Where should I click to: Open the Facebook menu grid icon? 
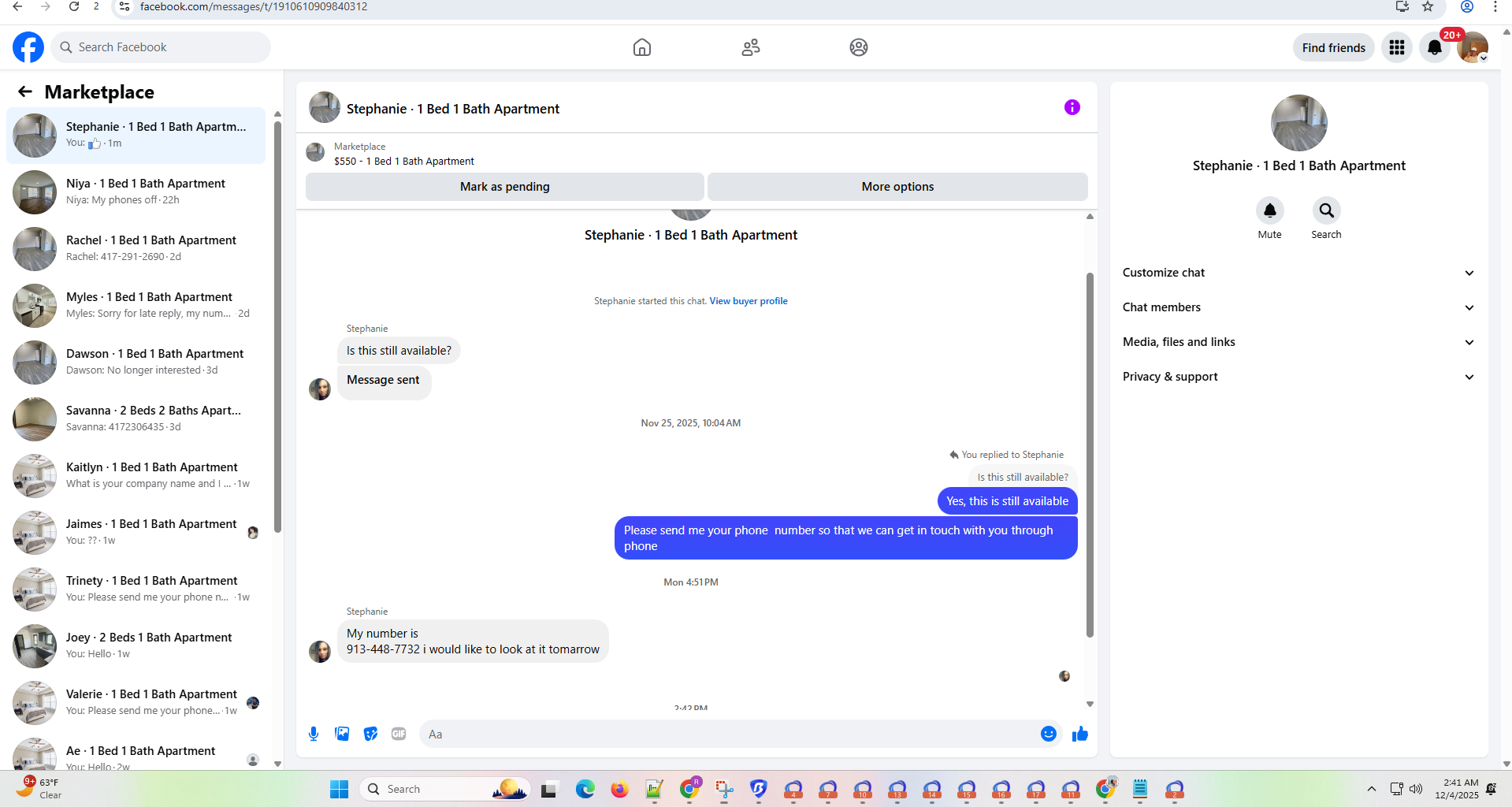[x=1397, y=47]
